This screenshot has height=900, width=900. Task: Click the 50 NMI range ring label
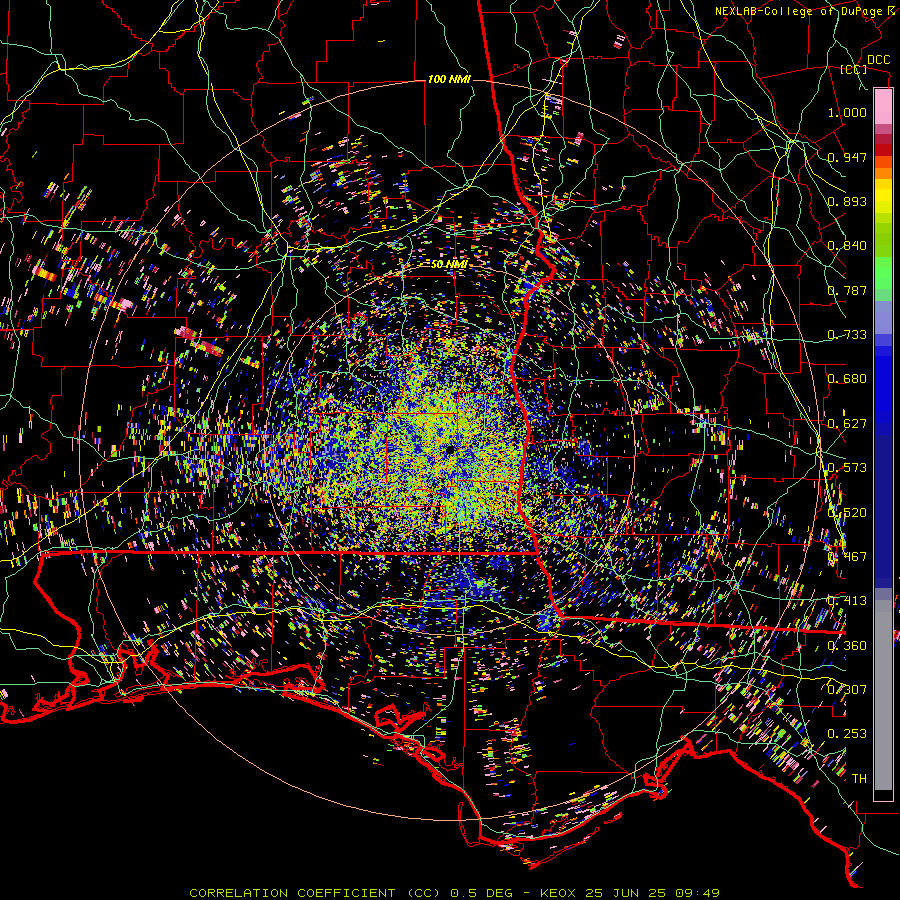[449, 264]
